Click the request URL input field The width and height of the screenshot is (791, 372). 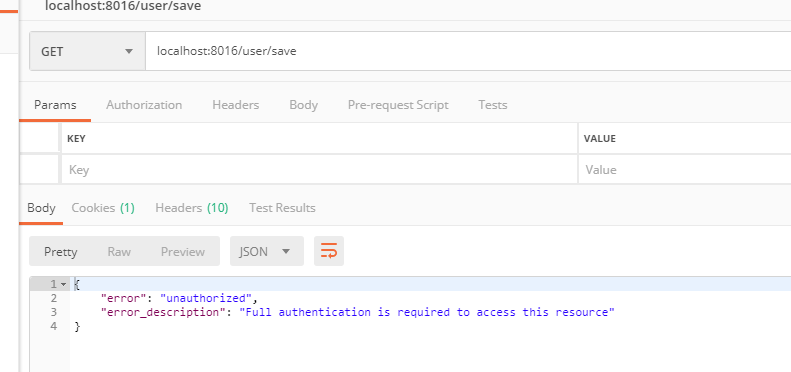(x=468, y=51)
